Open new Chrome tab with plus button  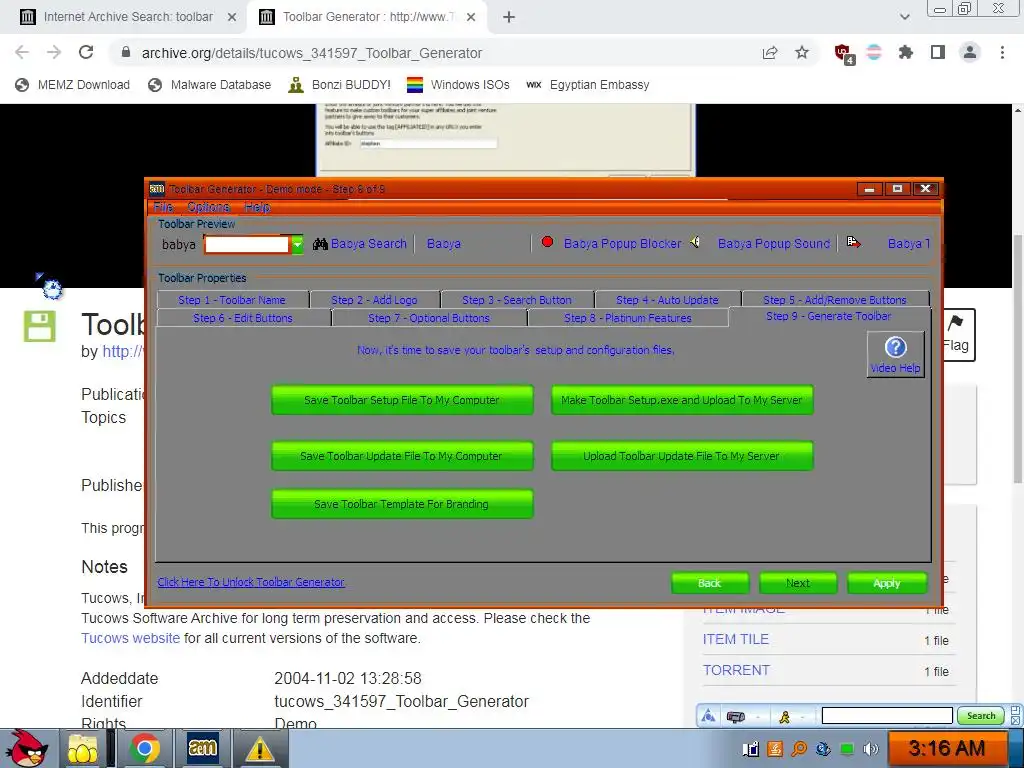(x=509, y=17)
